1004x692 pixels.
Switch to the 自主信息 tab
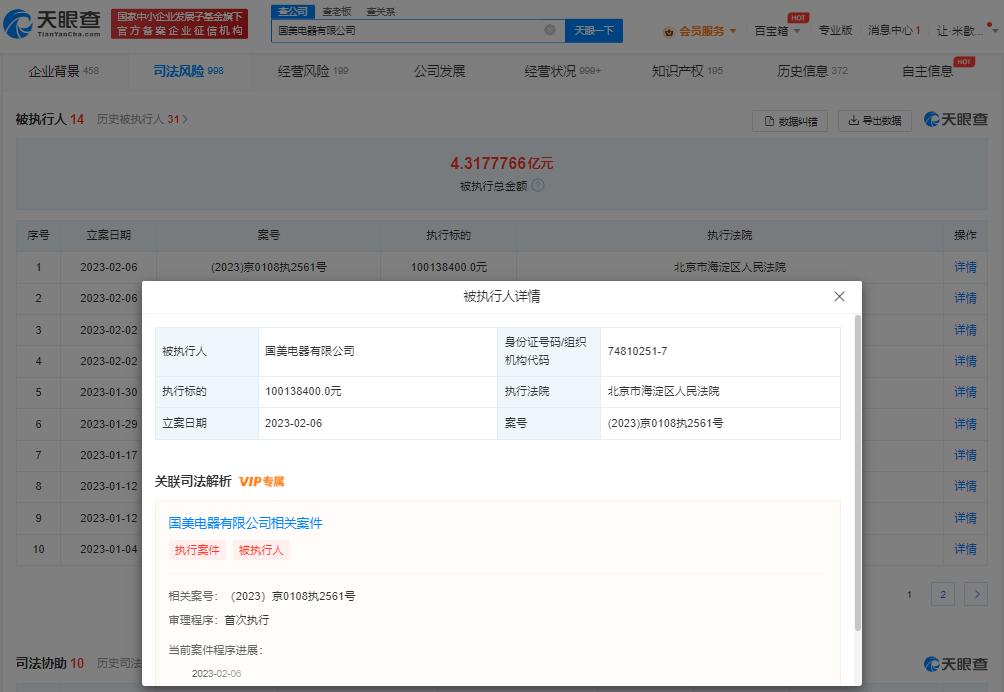pyautogui.click(x=927, y=71)
